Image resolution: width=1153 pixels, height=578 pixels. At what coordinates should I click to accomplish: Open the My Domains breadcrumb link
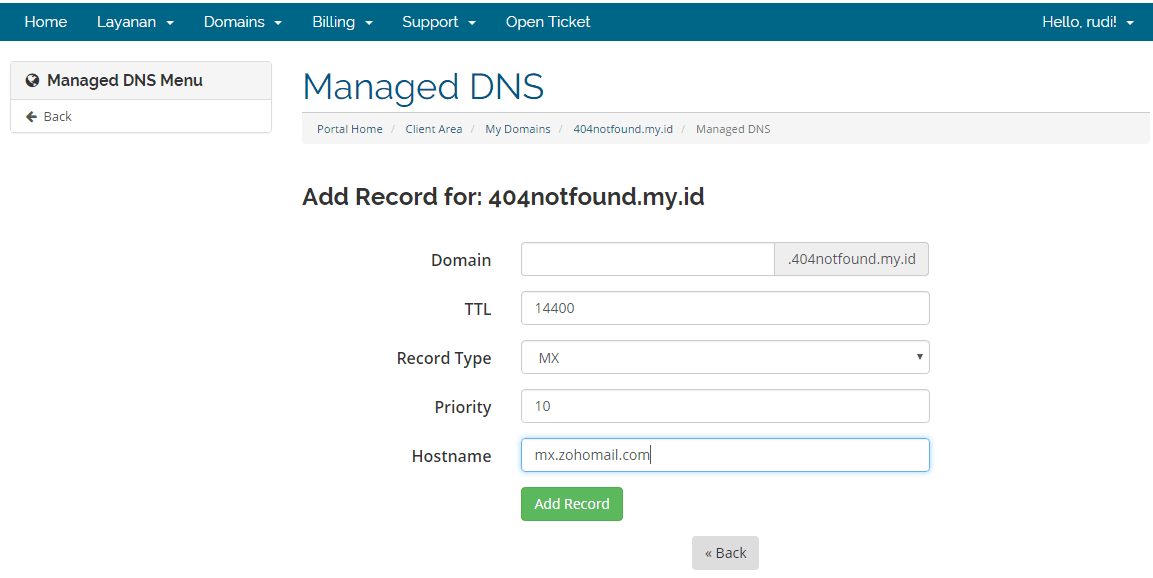(517, 128)
